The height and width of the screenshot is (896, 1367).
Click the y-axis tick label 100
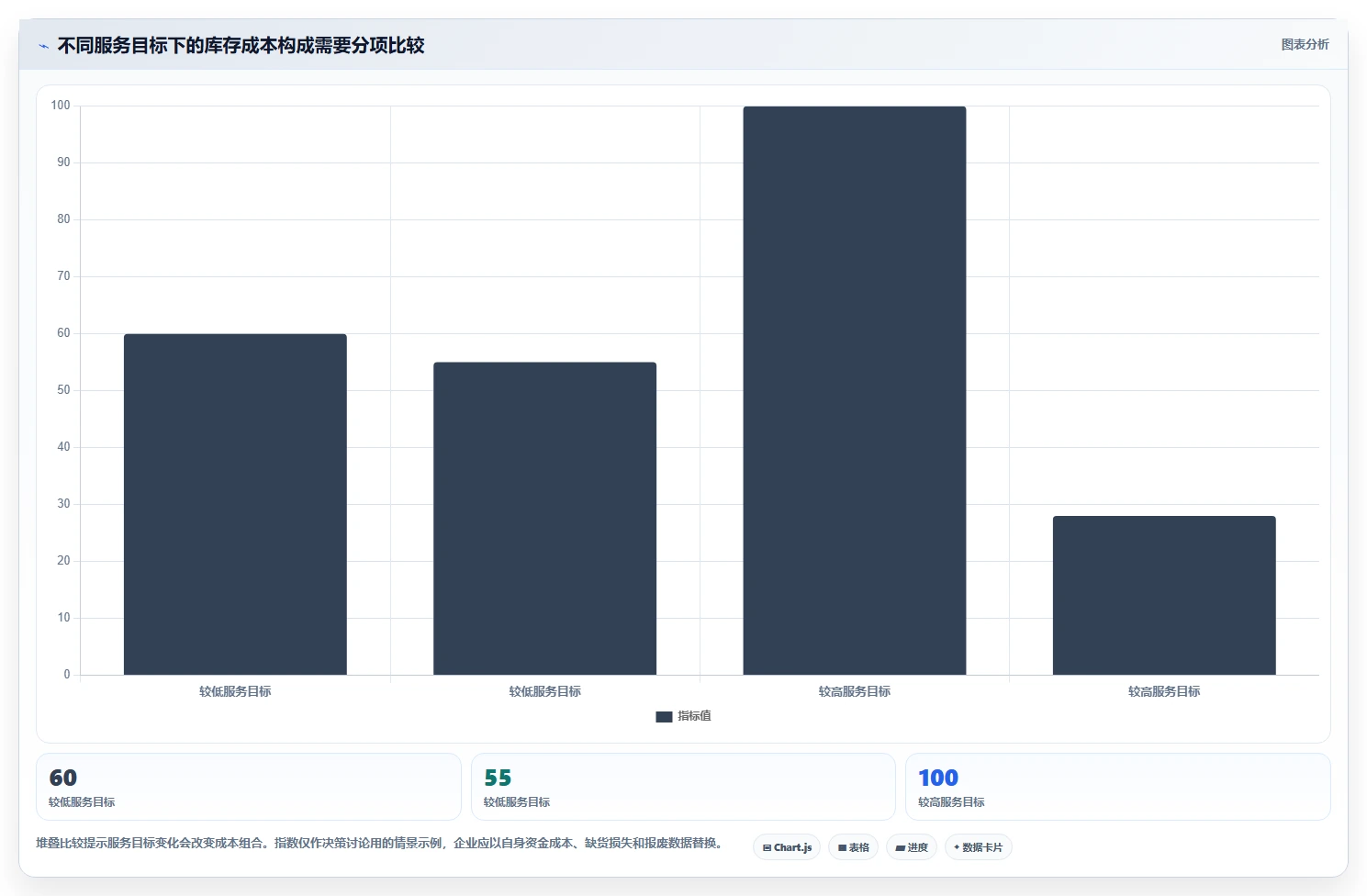(x=61, y=106)
